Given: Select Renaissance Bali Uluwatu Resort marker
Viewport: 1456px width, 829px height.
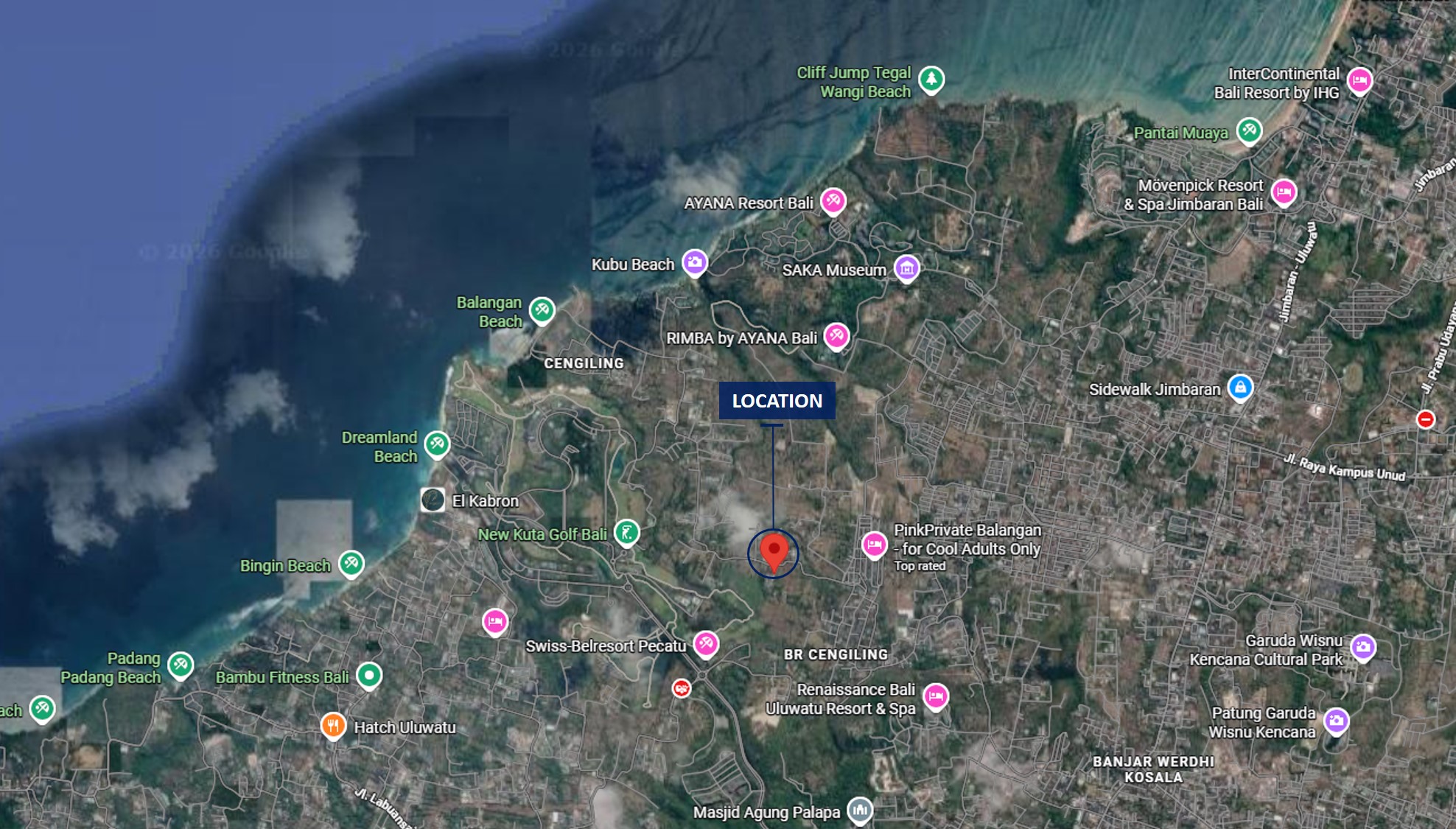Looking at the screenshot, I should point(936,696).
